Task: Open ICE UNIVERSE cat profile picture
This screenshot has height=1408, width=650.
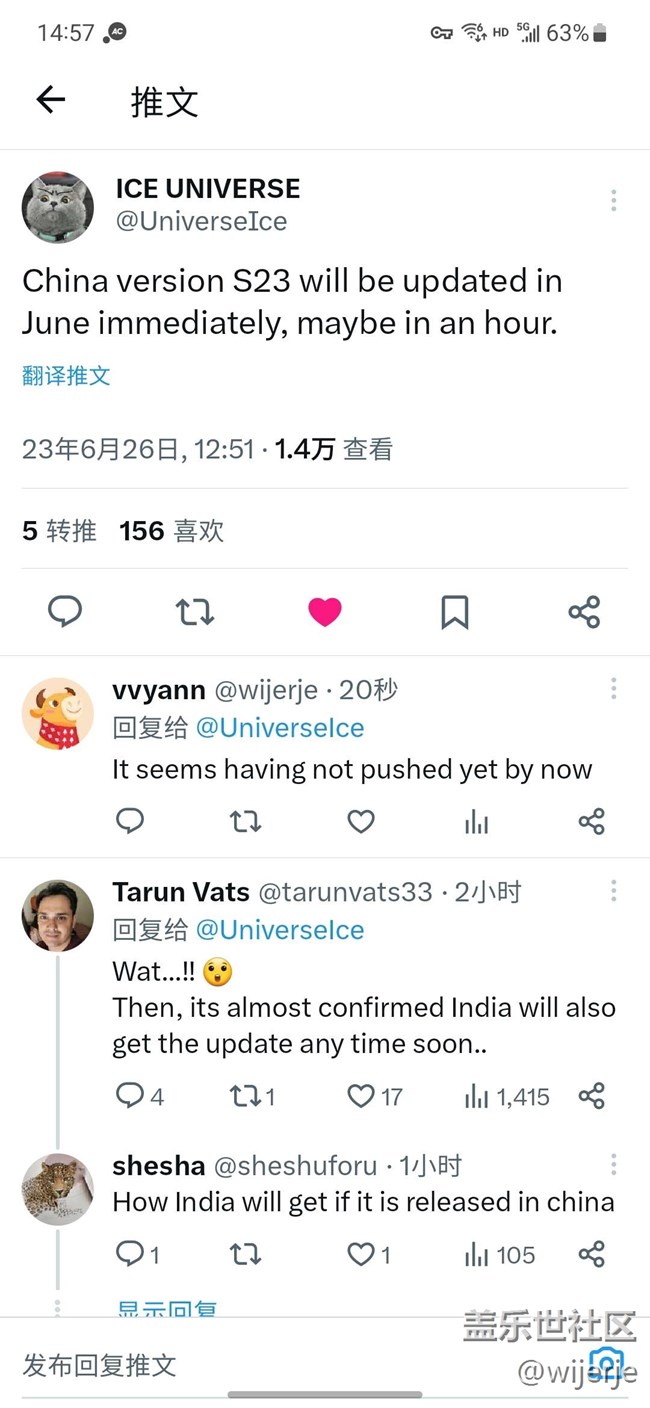Action: coord(58,208)
